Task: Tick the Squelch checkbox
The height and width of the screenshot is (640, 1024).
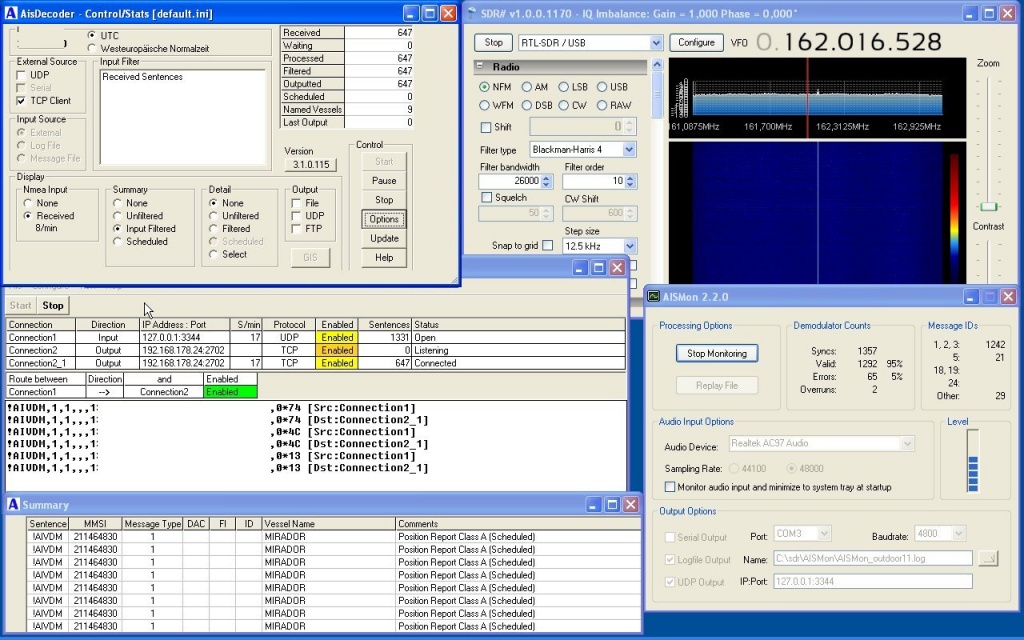Action: tap(487, 197)
